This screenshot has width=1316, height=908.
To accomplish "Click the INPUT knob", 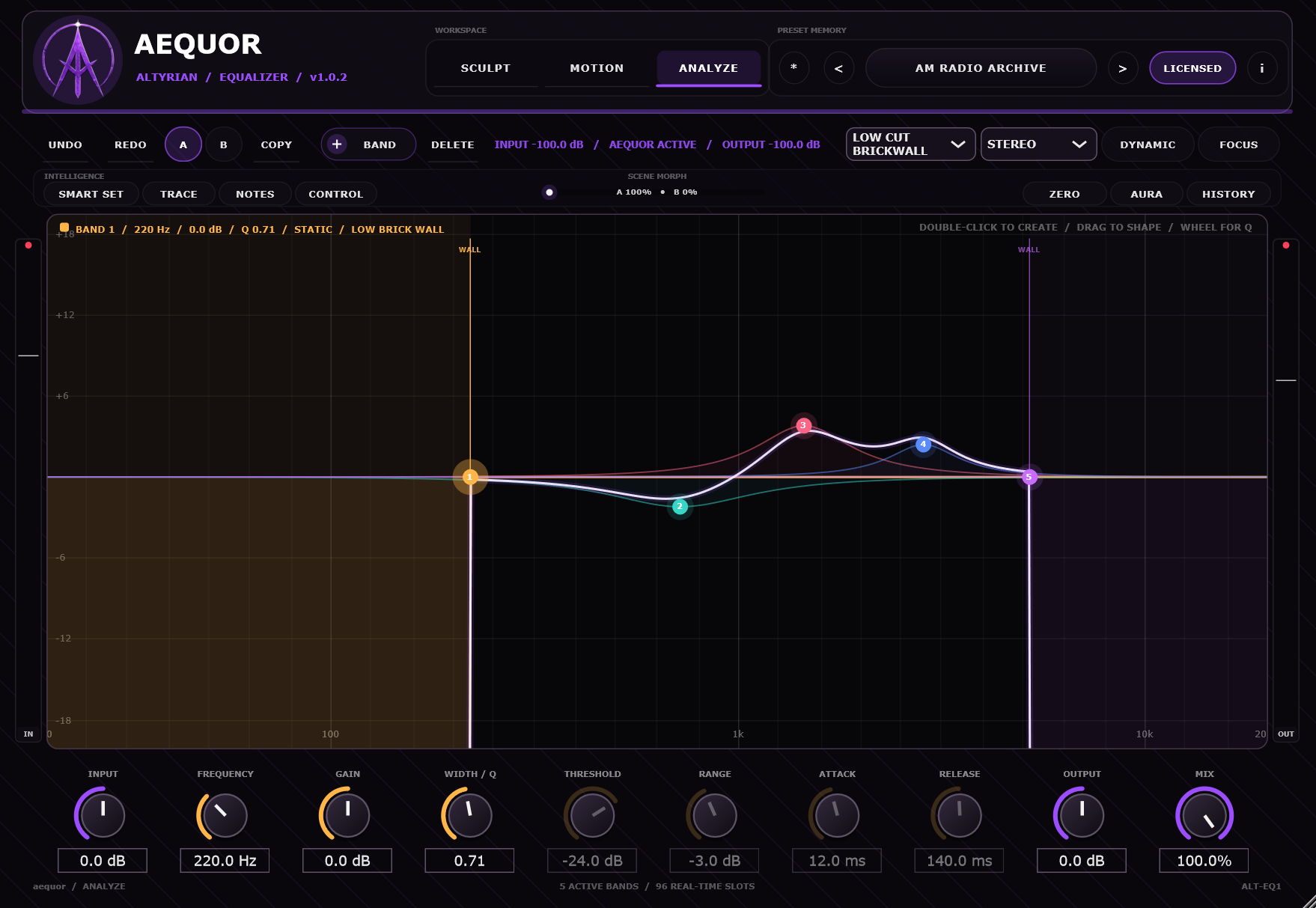I will (103, 814).
